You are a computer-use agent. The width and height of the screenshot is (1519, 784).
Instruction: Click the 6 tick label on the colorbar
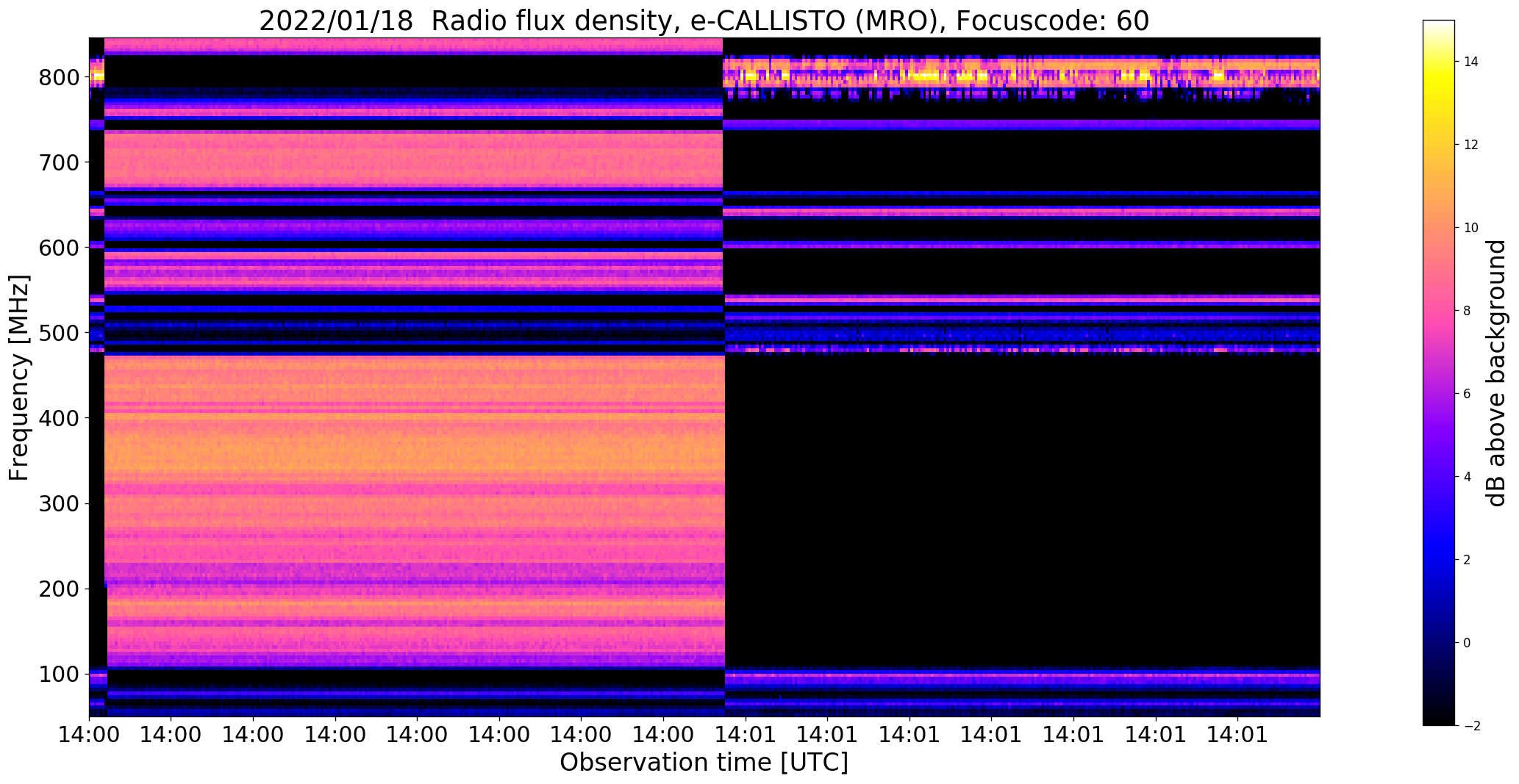point(1467,394)
